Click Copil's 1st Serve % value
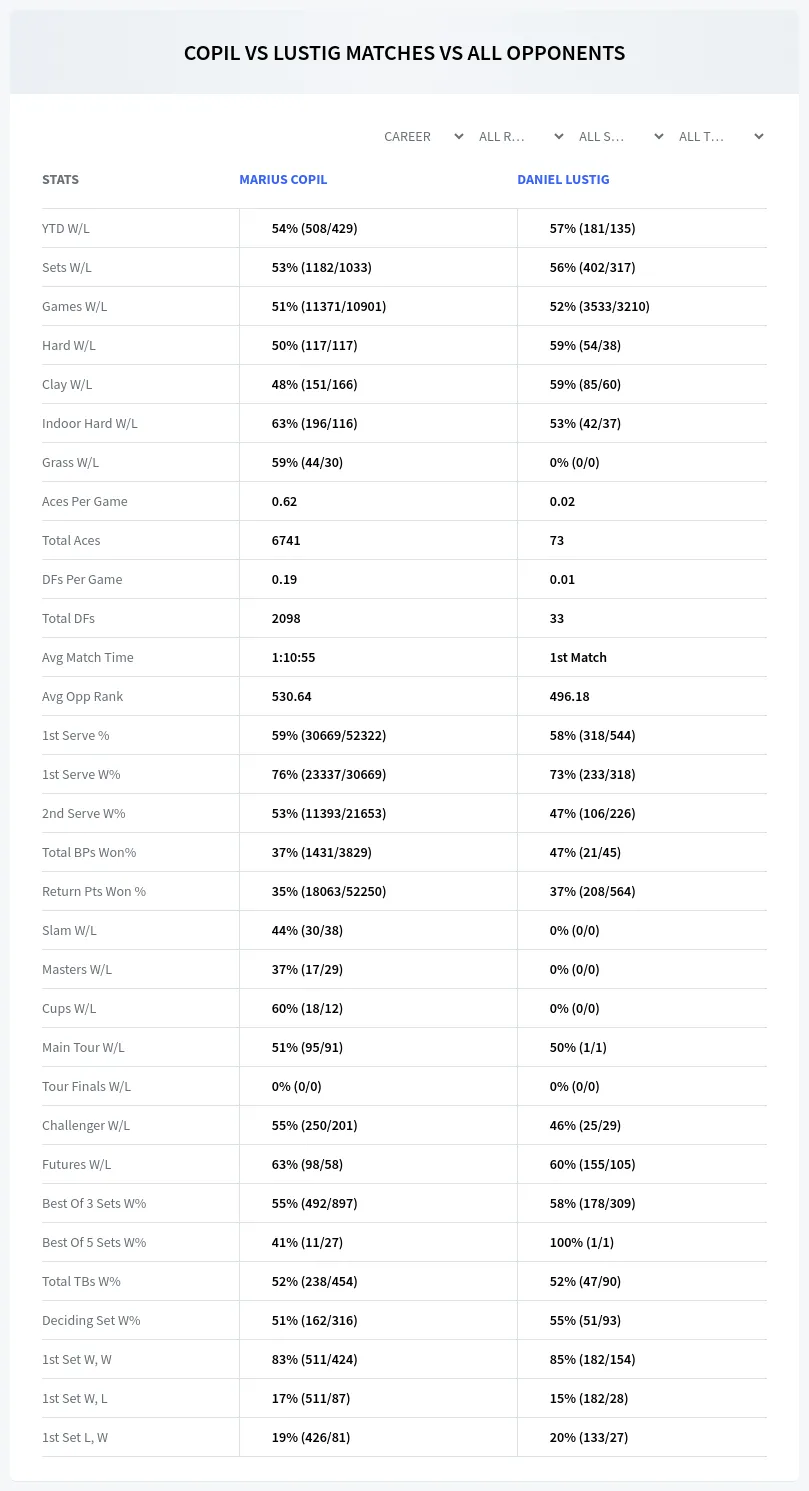809x1491 pixels. (x=329, y=735)
